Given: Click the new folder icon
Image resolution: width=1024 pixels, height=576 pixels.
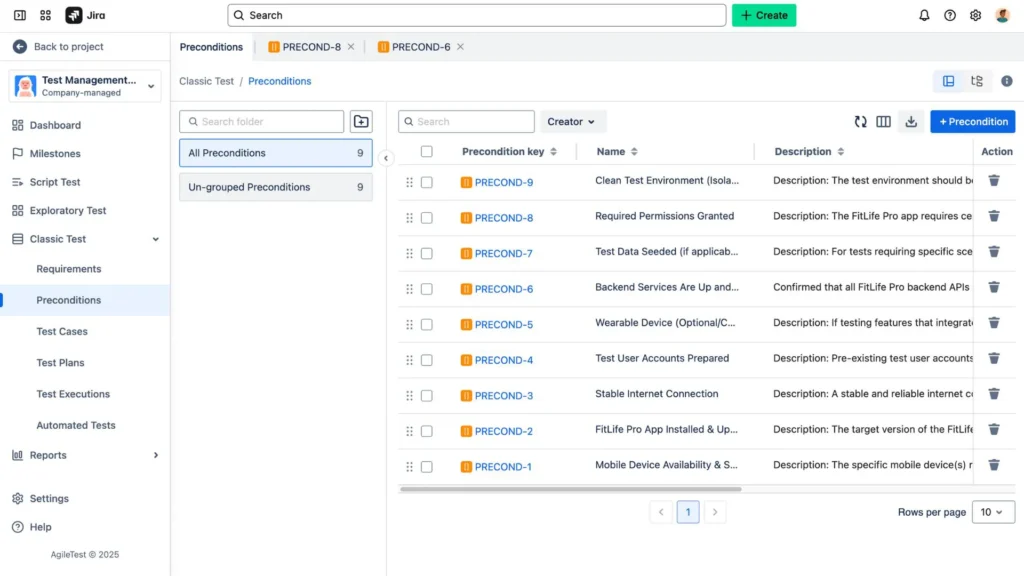Looking at the screenshot, I should pyautogui.click(x=361, y=122).
